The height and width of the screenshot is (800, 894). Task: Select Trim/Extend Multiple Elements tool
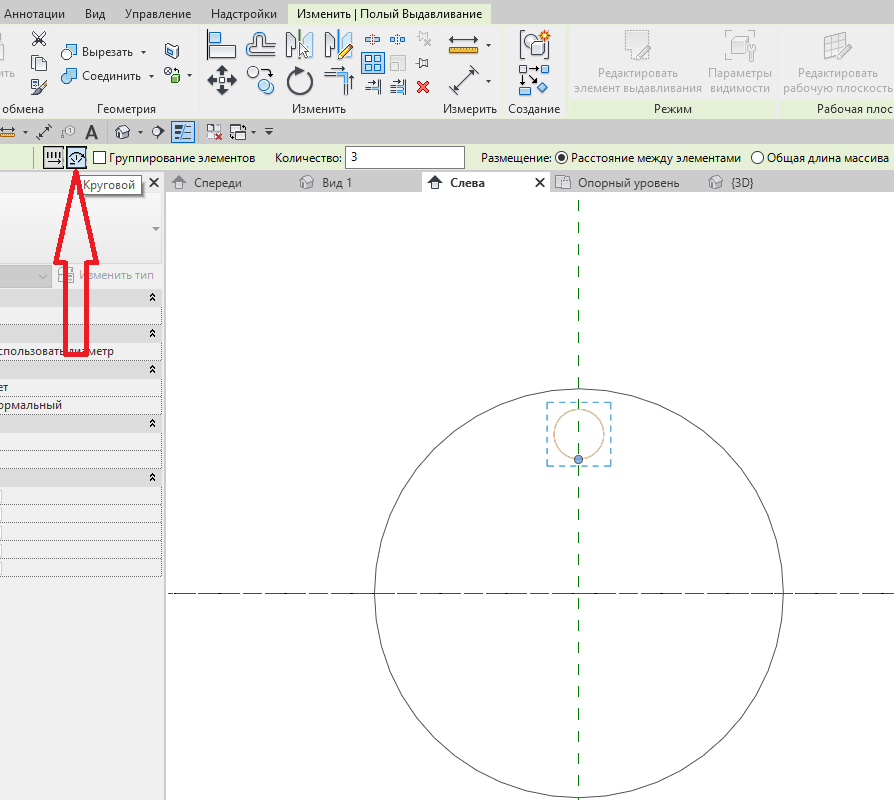click(398, 87)
